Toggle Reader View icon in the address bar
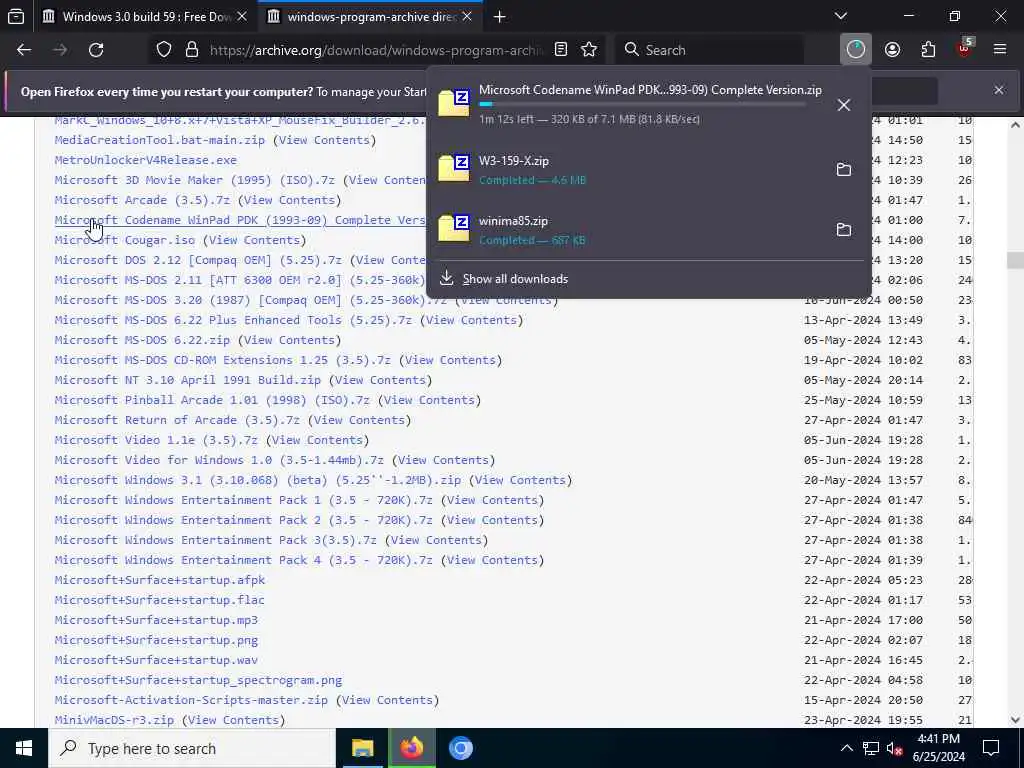 (x=560, y=50)
